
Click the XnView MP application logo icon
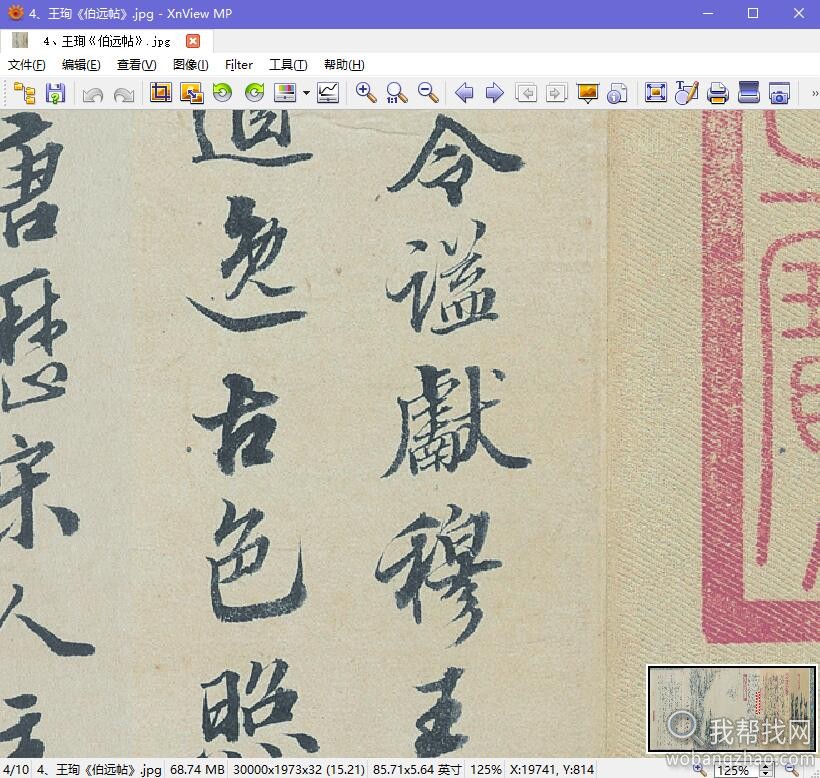point(16,13)
